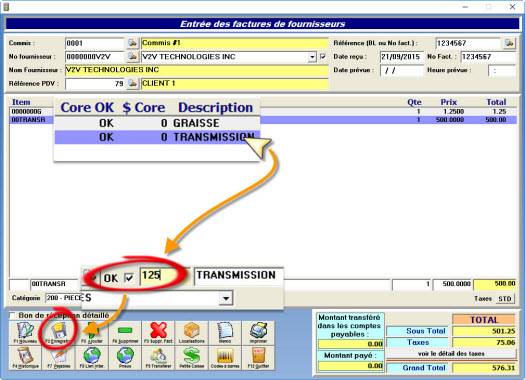Click the Pneus globe icon
This screenshot has width=525, height=380.
tap(125, 358)
